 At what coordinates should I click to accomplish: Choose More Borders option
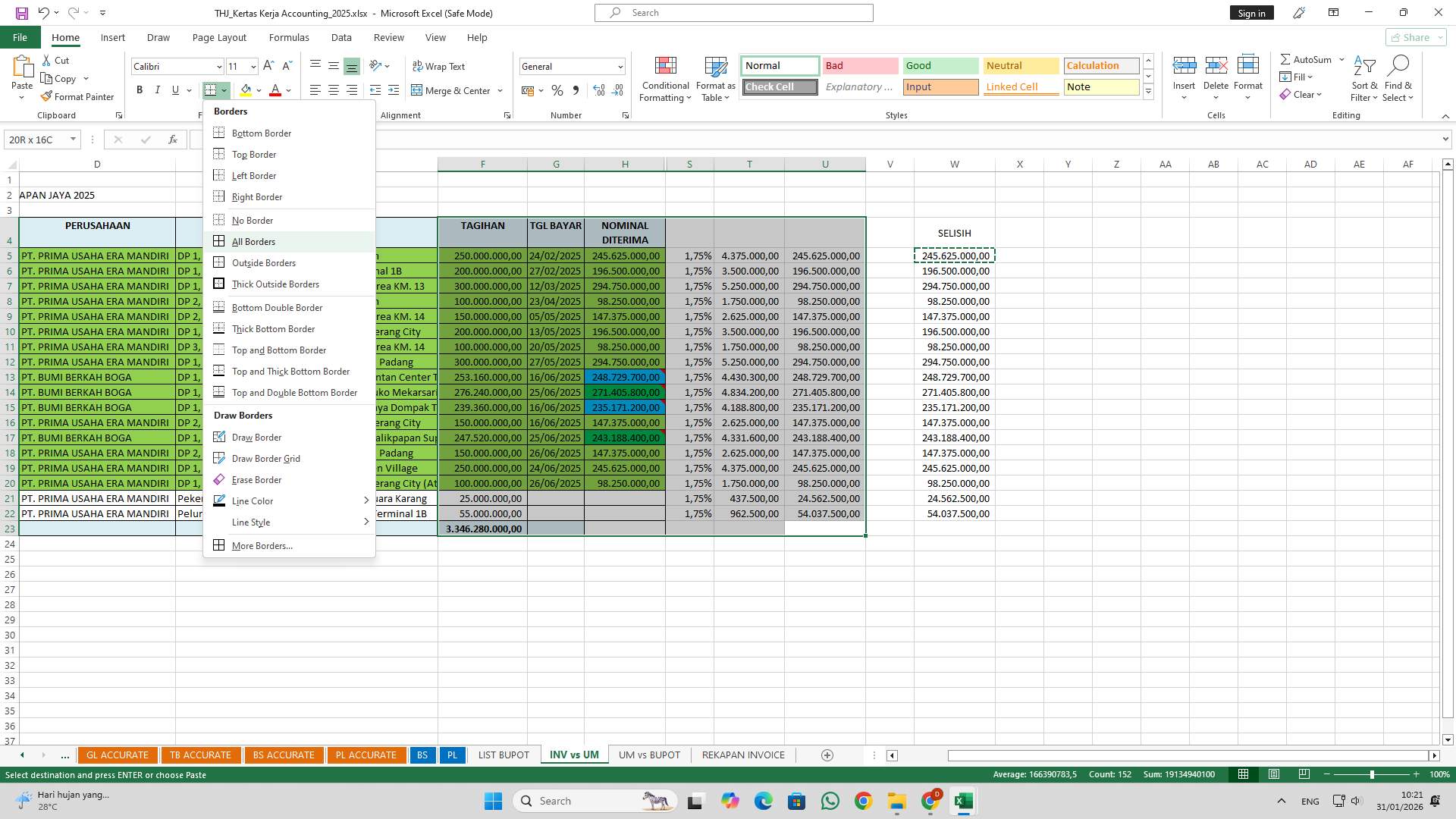point(261,545)
